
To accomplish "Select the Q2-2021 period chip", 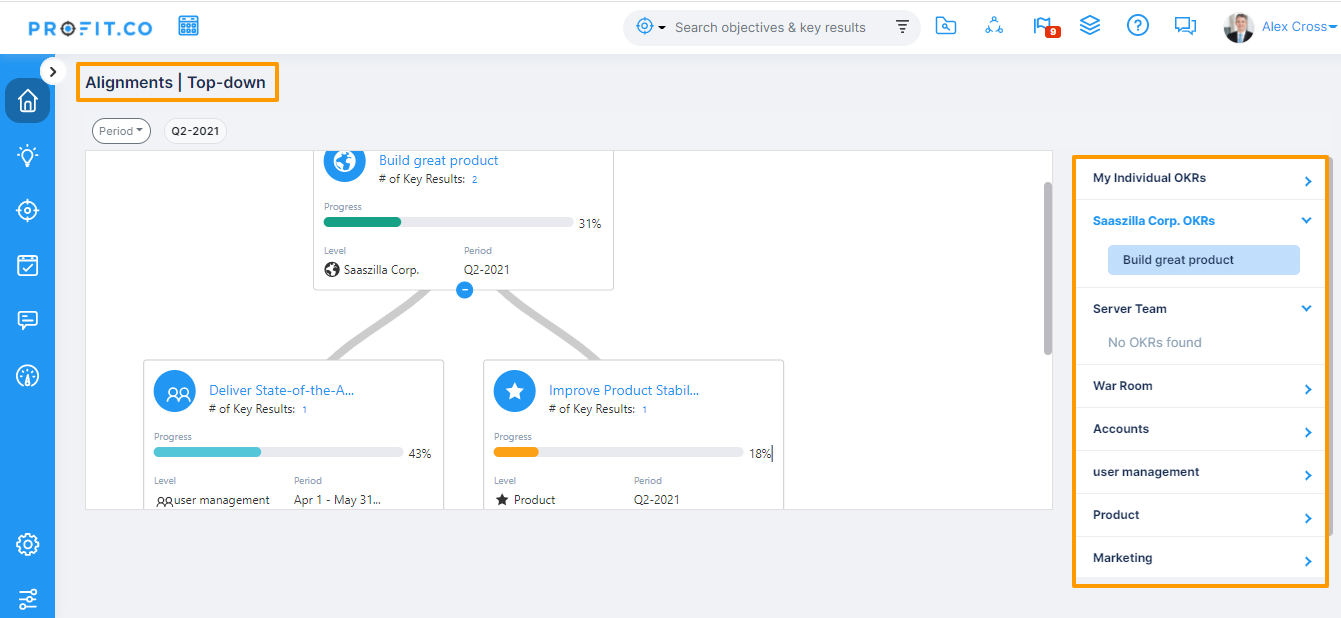I will pyautogui.click(x=195, y=130).
